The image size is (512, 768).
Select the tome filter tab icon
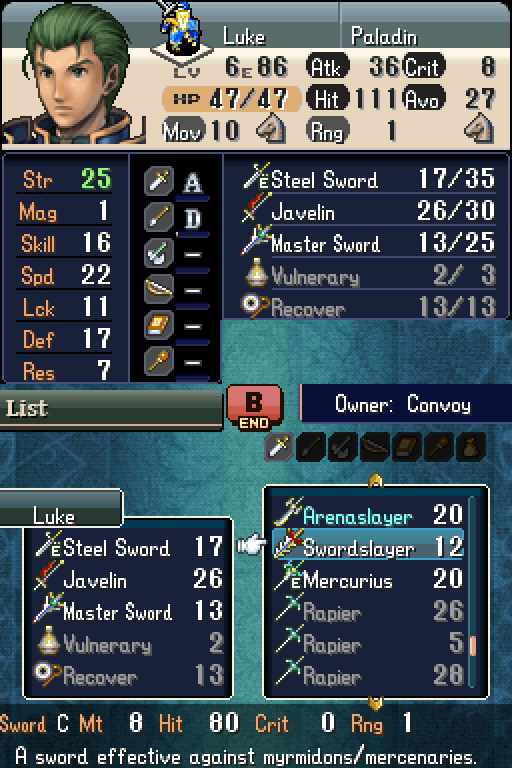pos(407,446)
